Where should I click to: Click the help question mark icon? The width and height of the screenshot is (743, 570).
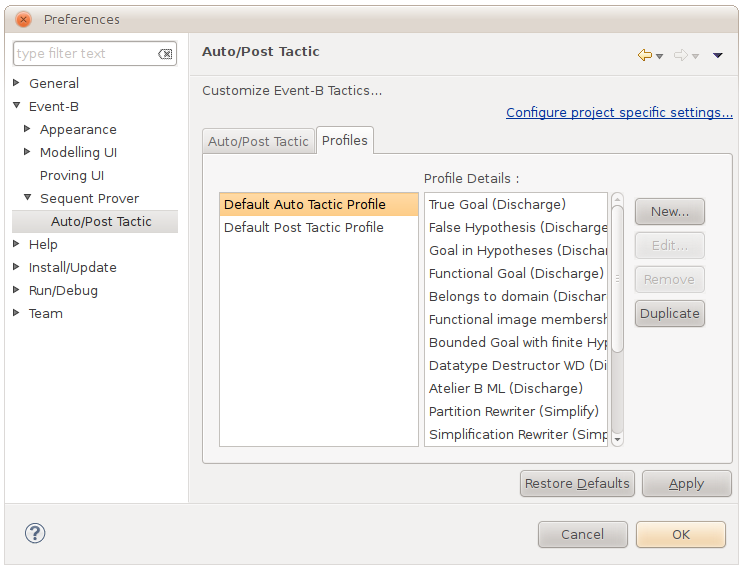click(x=35, y=533)
